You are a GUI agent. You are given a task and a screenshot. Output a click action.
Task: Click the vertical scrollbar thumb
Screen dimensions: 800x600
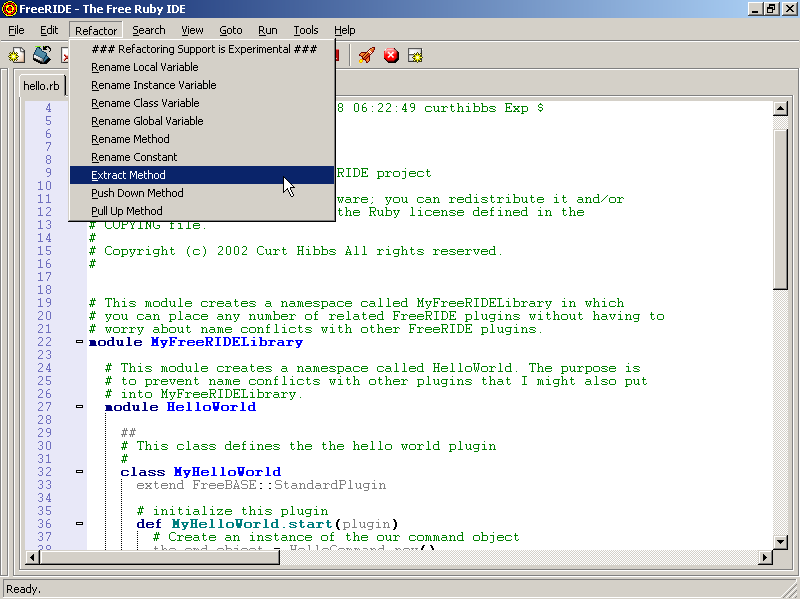point(780,209)
